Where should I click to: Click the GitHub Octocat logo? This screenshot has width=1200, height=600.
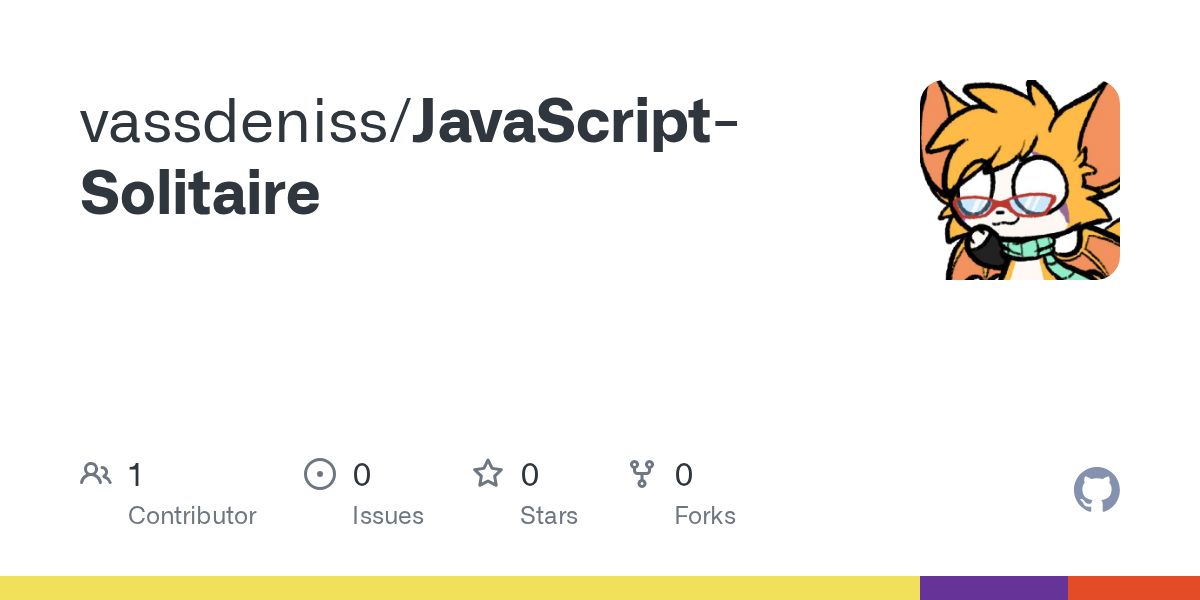(x=1096, y=490)
